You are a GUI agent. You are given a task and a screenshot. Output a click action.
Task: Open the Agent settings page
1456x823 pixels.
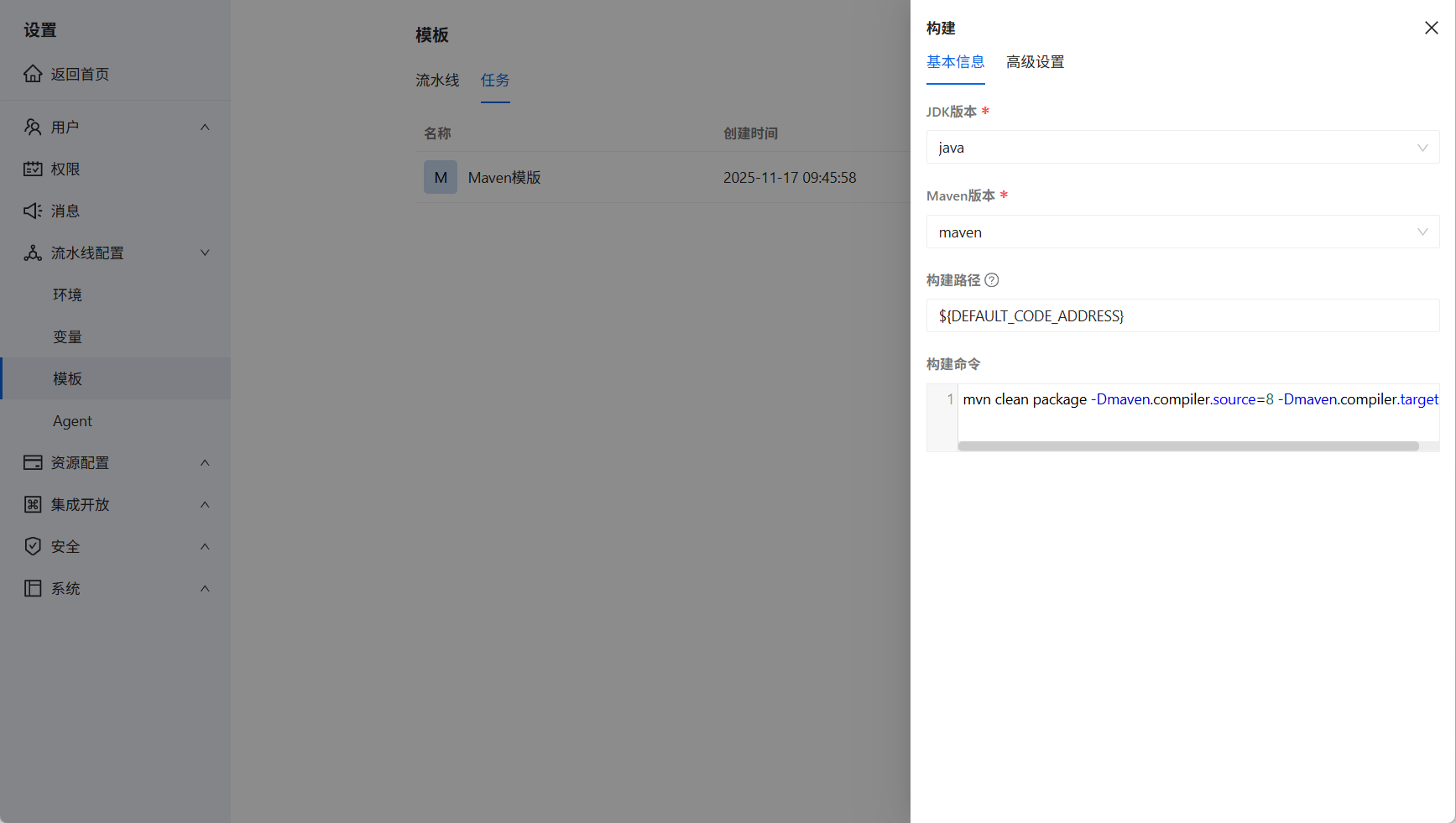click(x=73, y=420)
